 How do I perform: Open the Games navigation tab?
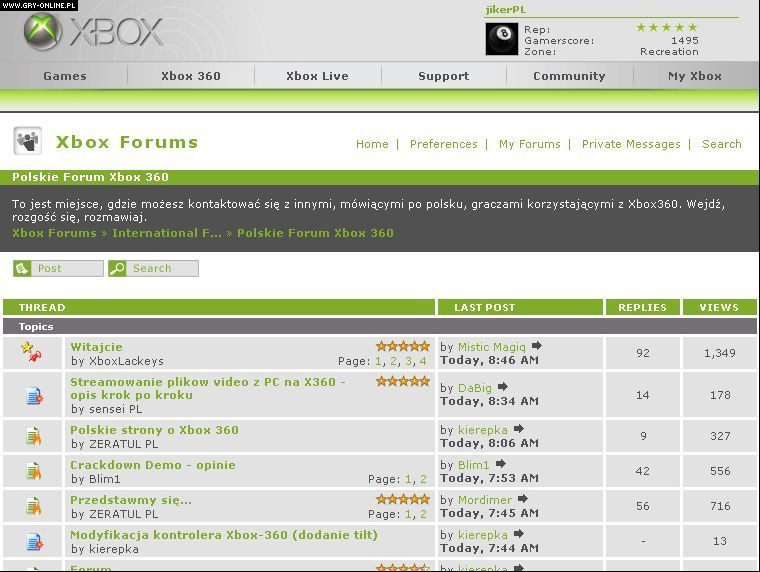(65, 76)
